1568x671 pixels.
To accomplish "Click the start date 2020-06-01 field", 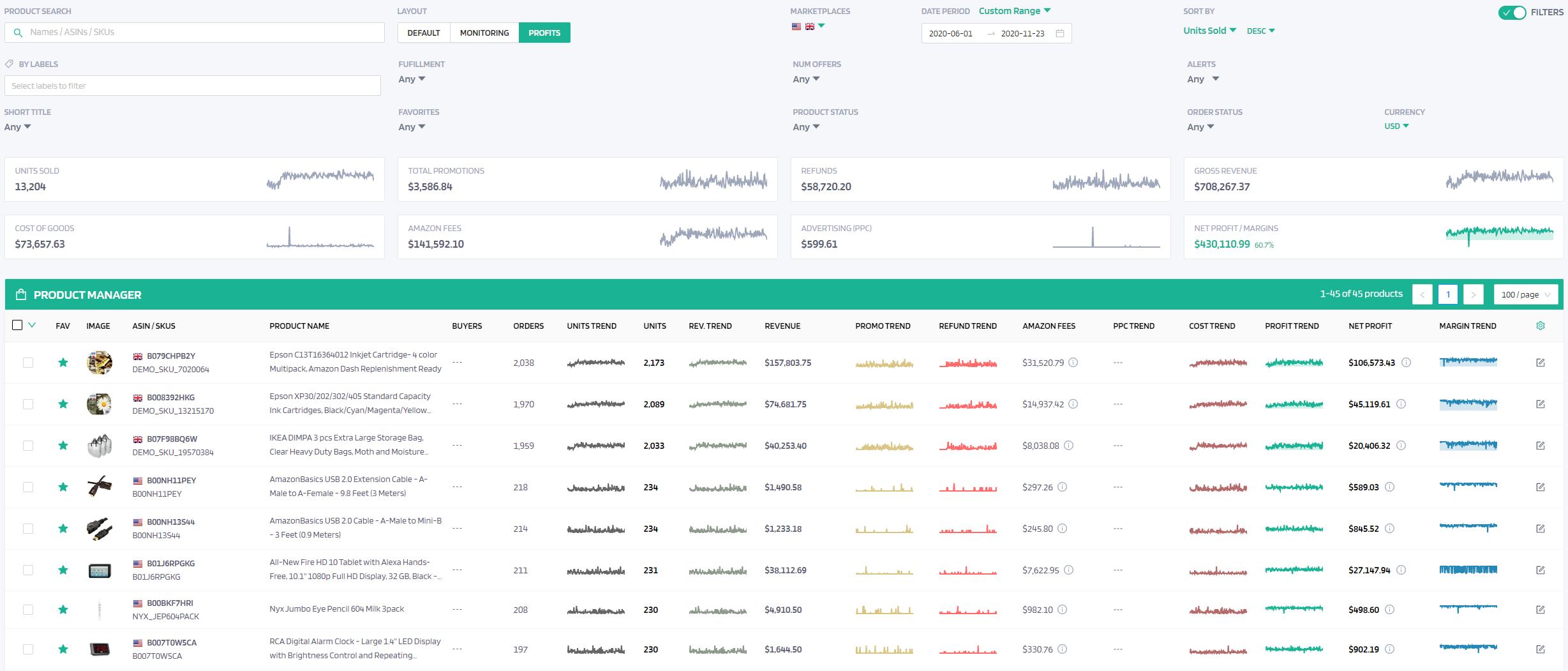I will [x=951, y=33].
